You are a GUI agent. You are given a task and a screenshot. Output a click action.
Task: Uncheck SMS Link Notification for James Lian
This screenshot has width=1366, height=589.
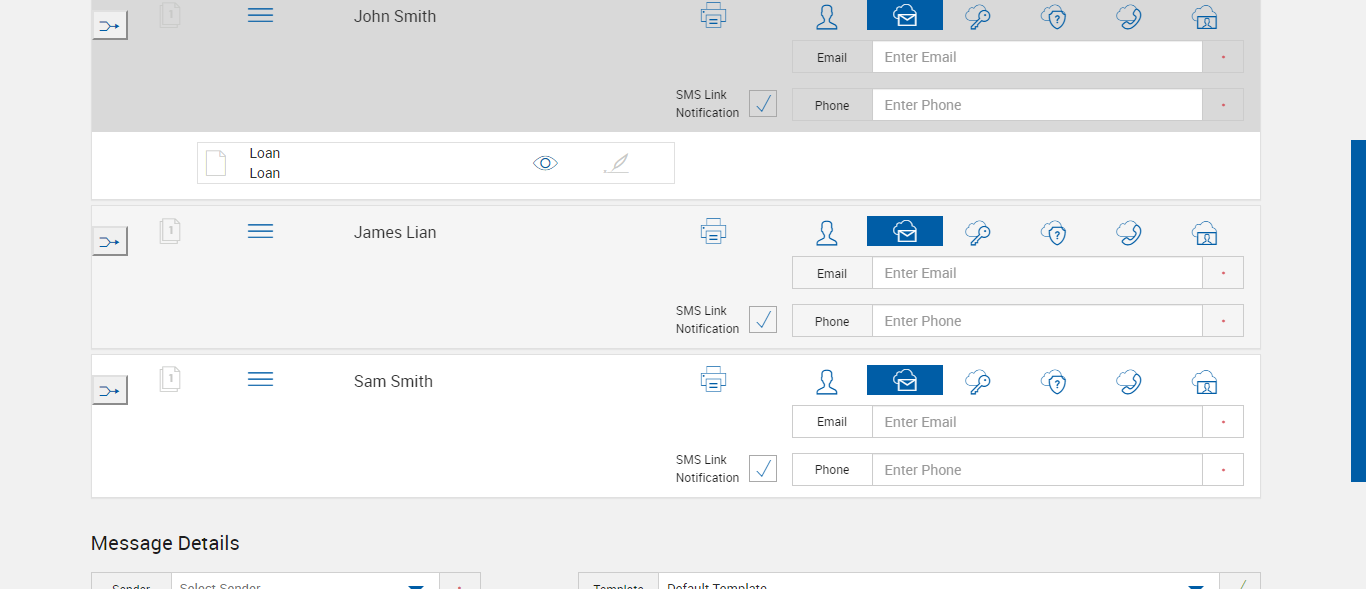(x=763, y=319)
